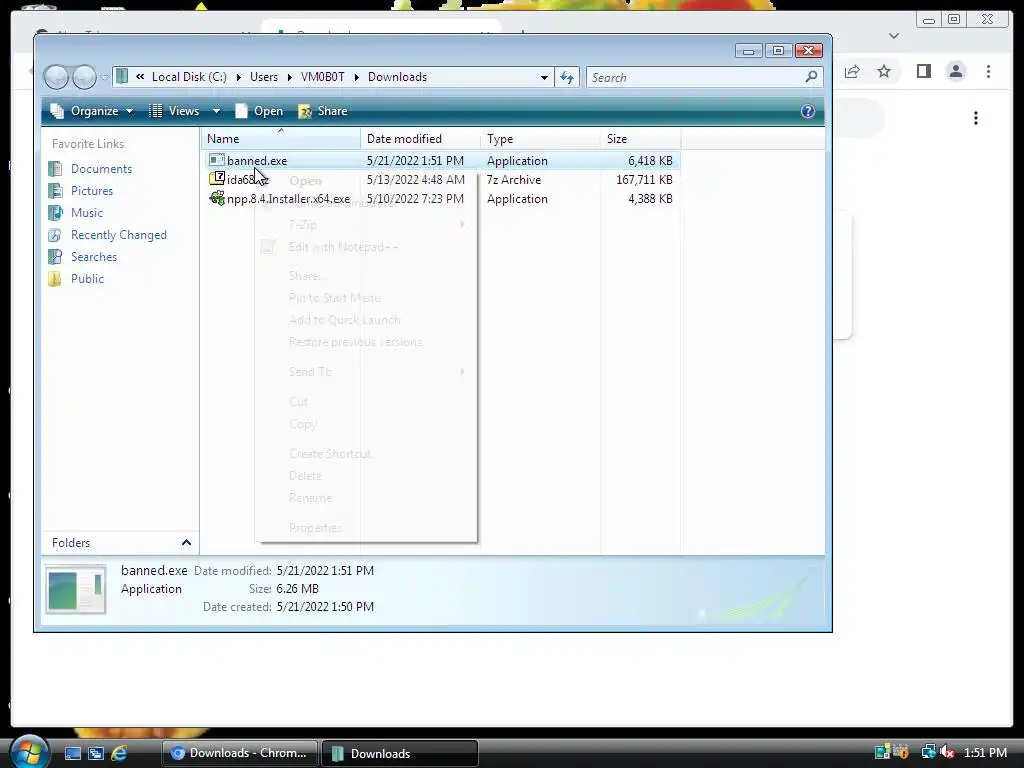
Task: Click Chrome's bookmark star icon
Action: click(x=884, y=71)
